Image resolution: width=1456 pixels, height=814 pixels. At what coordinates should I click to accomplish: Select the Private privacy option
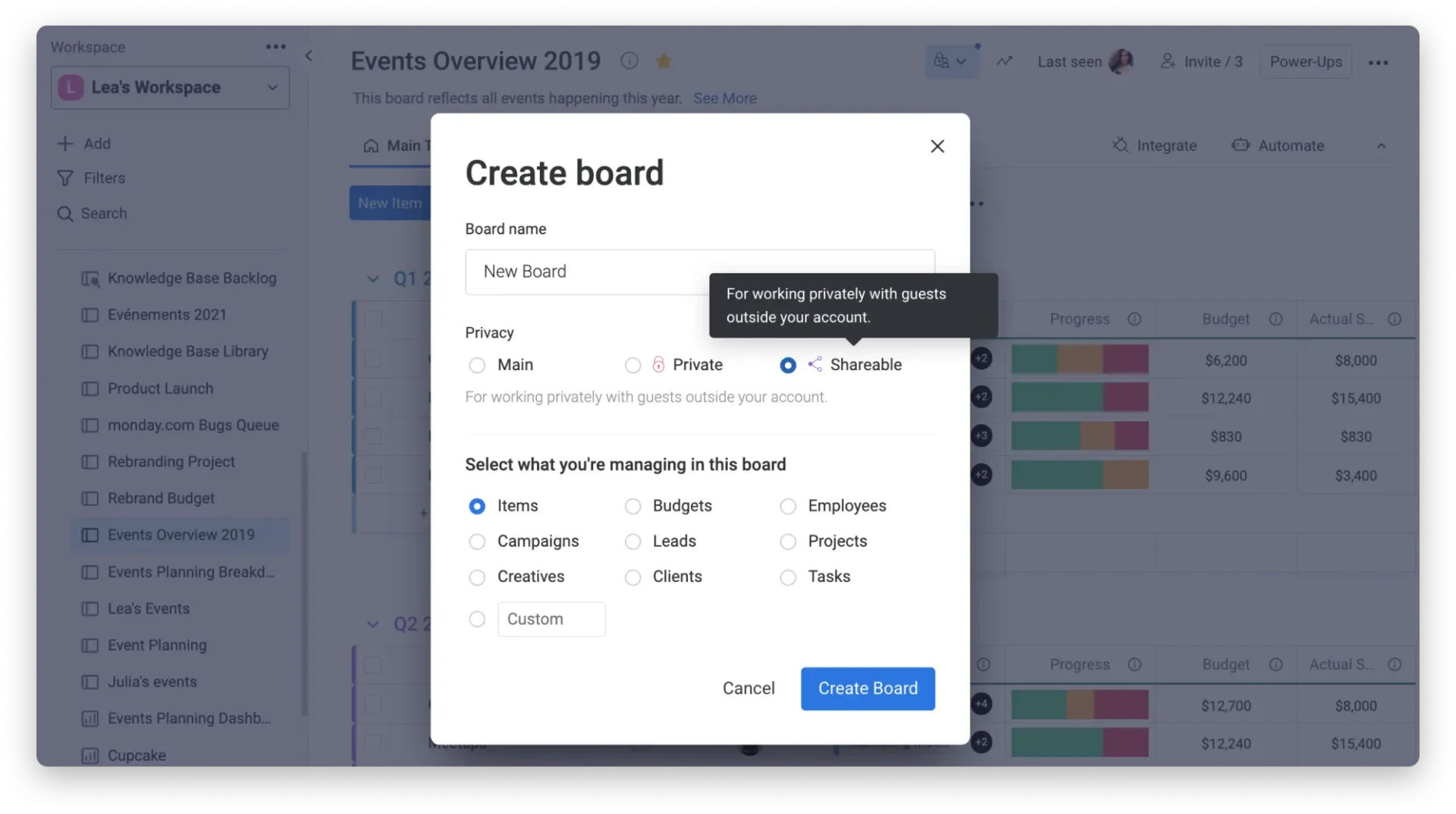click(x=633, y=365)
